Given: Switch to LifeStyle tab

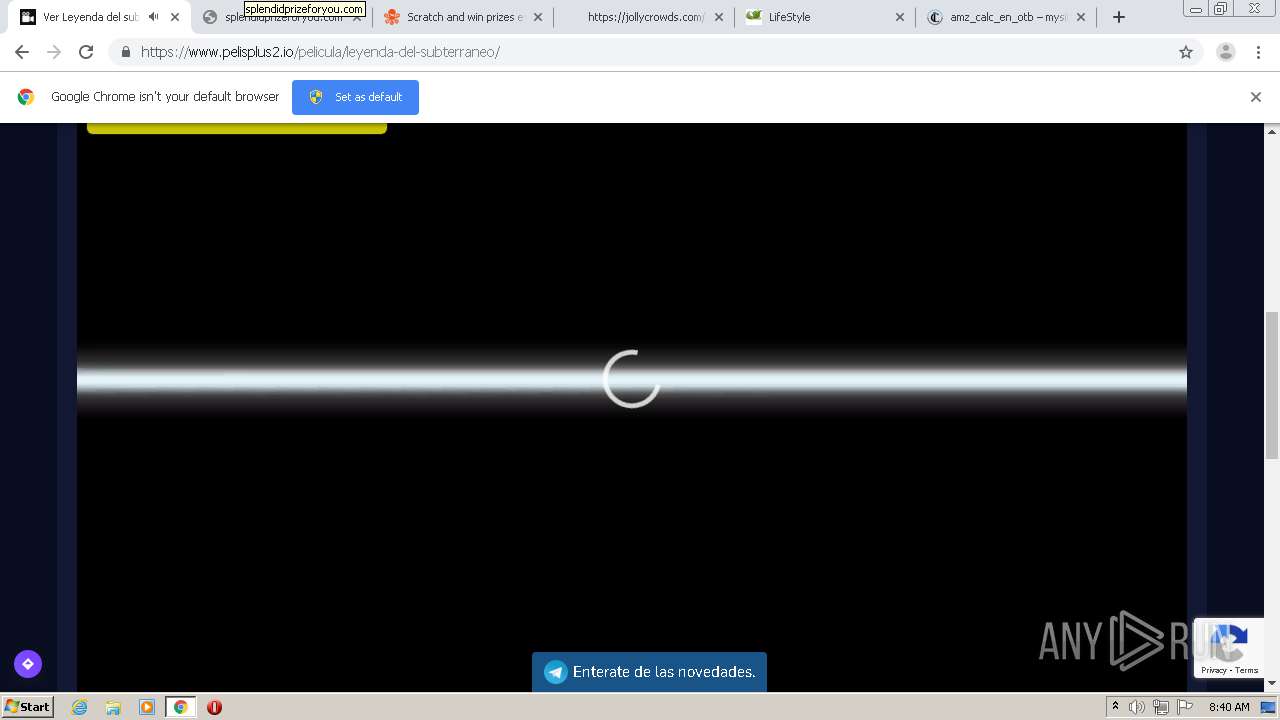Looking at the screenshot, I should 825,17.
